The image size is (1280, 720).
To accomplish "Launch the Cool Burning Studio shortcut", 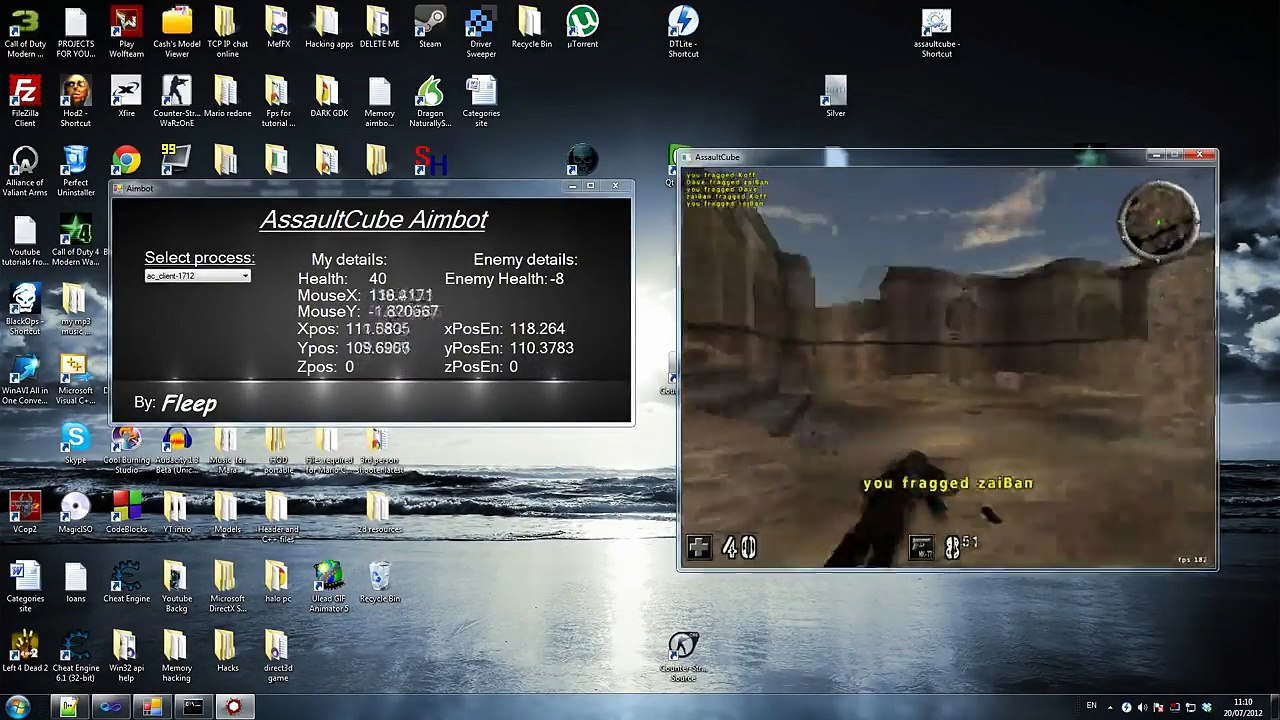I will pyautogui.click(x=126, y=450).
